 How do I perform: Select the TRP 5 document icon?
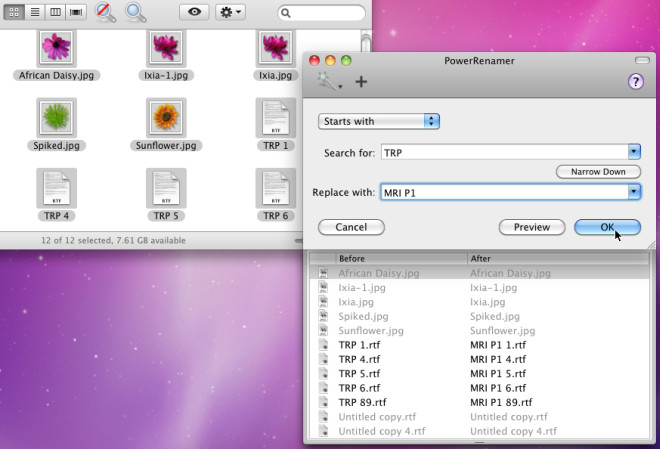point(166,188)
